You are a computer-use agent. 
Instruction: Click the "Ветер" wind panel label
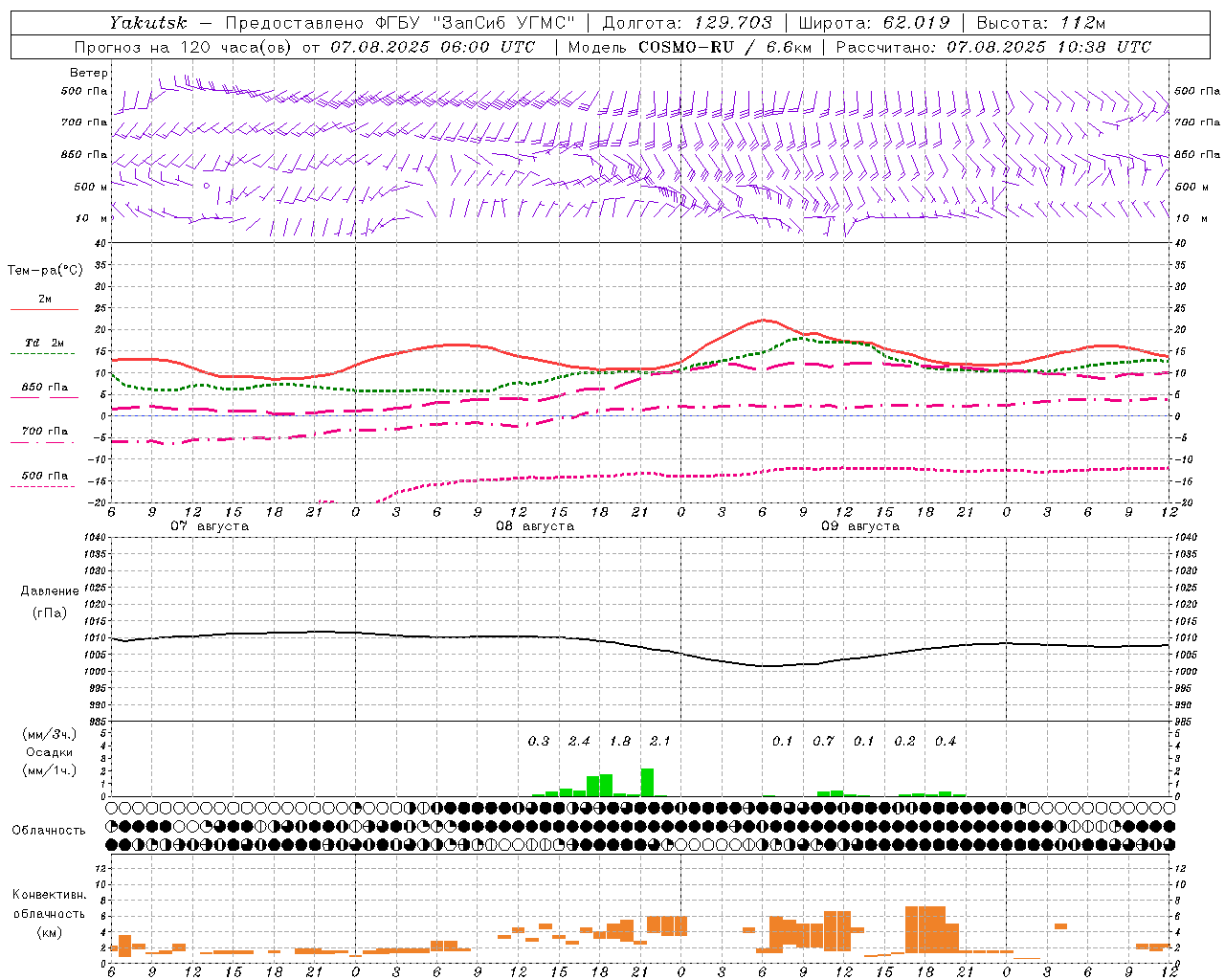pos(89,73)
